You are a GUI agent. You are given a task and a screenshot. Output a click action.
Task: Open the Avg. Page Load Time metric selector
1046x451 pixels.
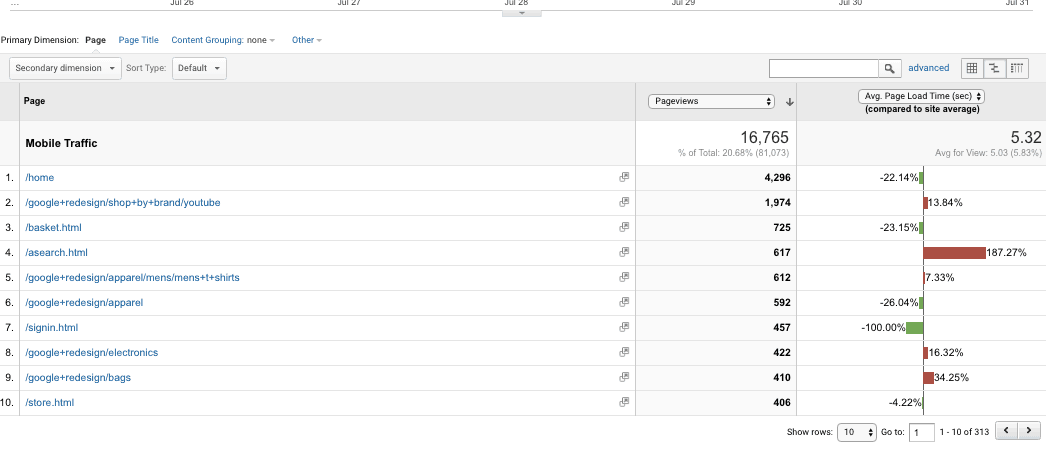(921, 96)
